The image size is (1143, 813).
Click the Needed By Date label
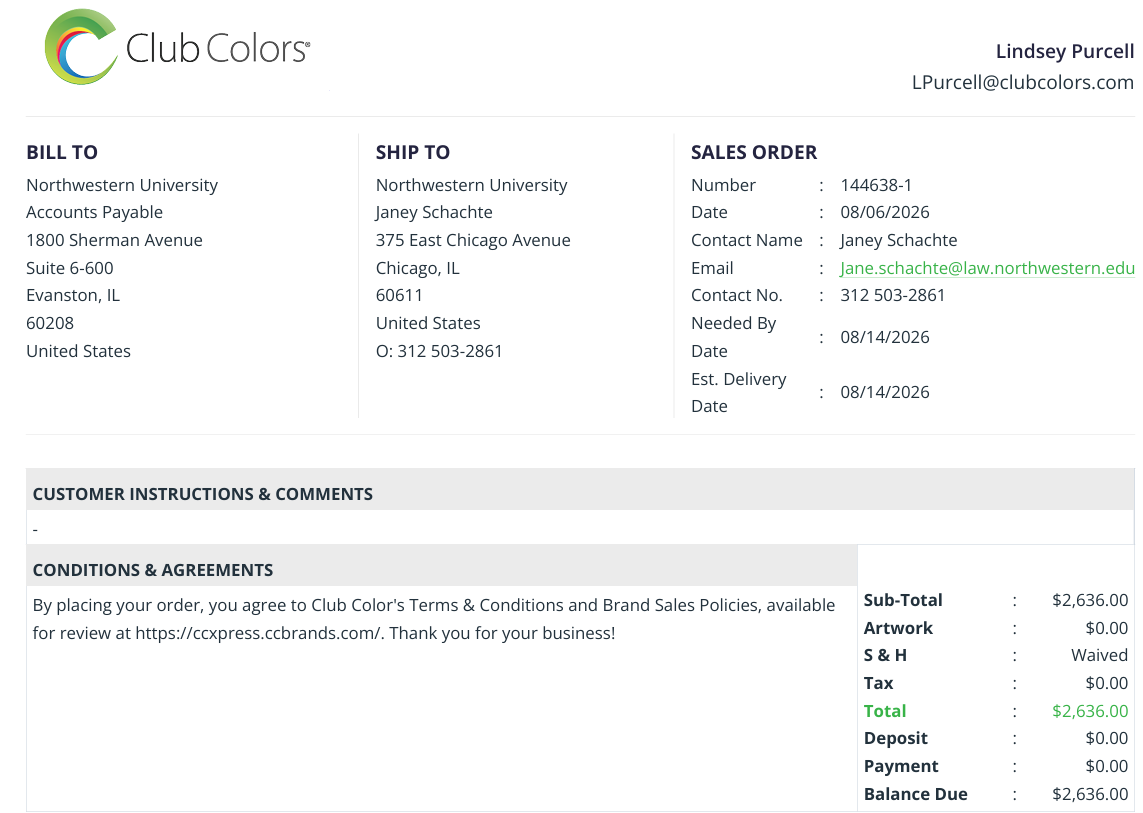click(x=733, y=337)
